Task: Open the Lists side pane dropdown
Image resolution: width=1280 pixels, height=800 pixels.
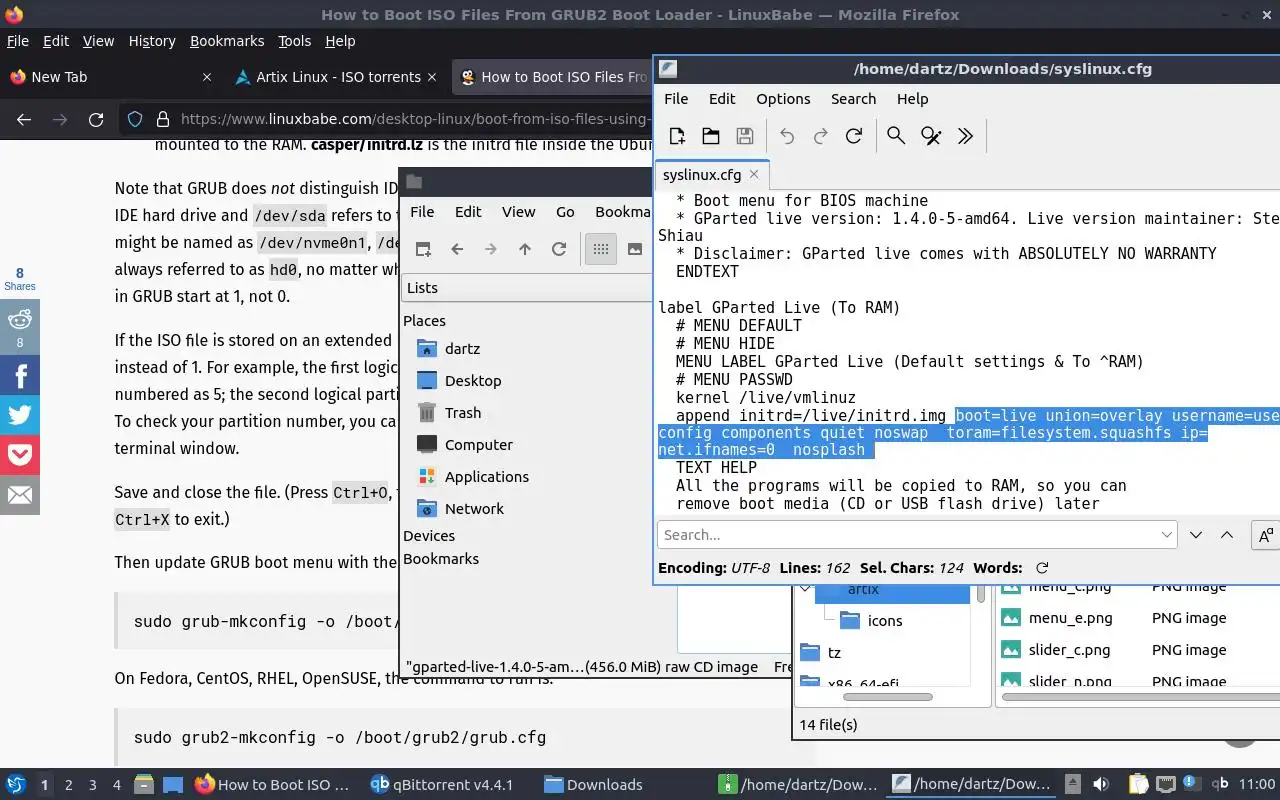Action: [x=527, y=288]
